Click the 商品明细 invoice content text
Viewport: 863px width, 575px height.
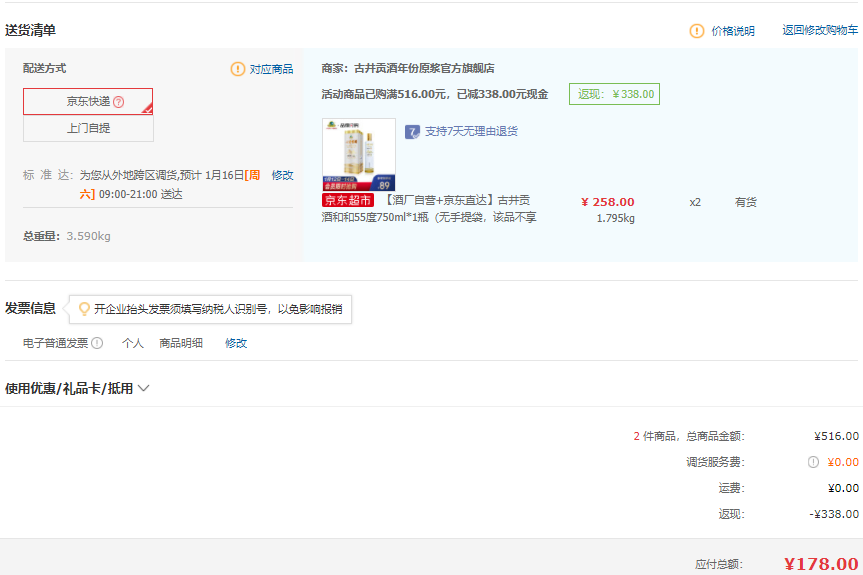tap(181, 343)
